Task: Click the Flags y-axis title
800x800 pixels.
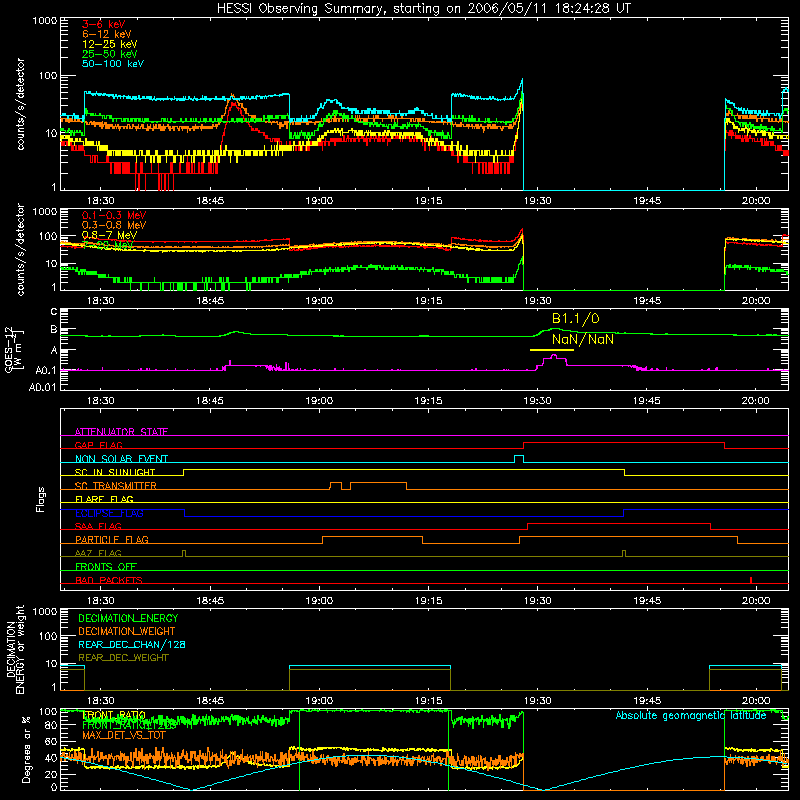Action: 41,499
